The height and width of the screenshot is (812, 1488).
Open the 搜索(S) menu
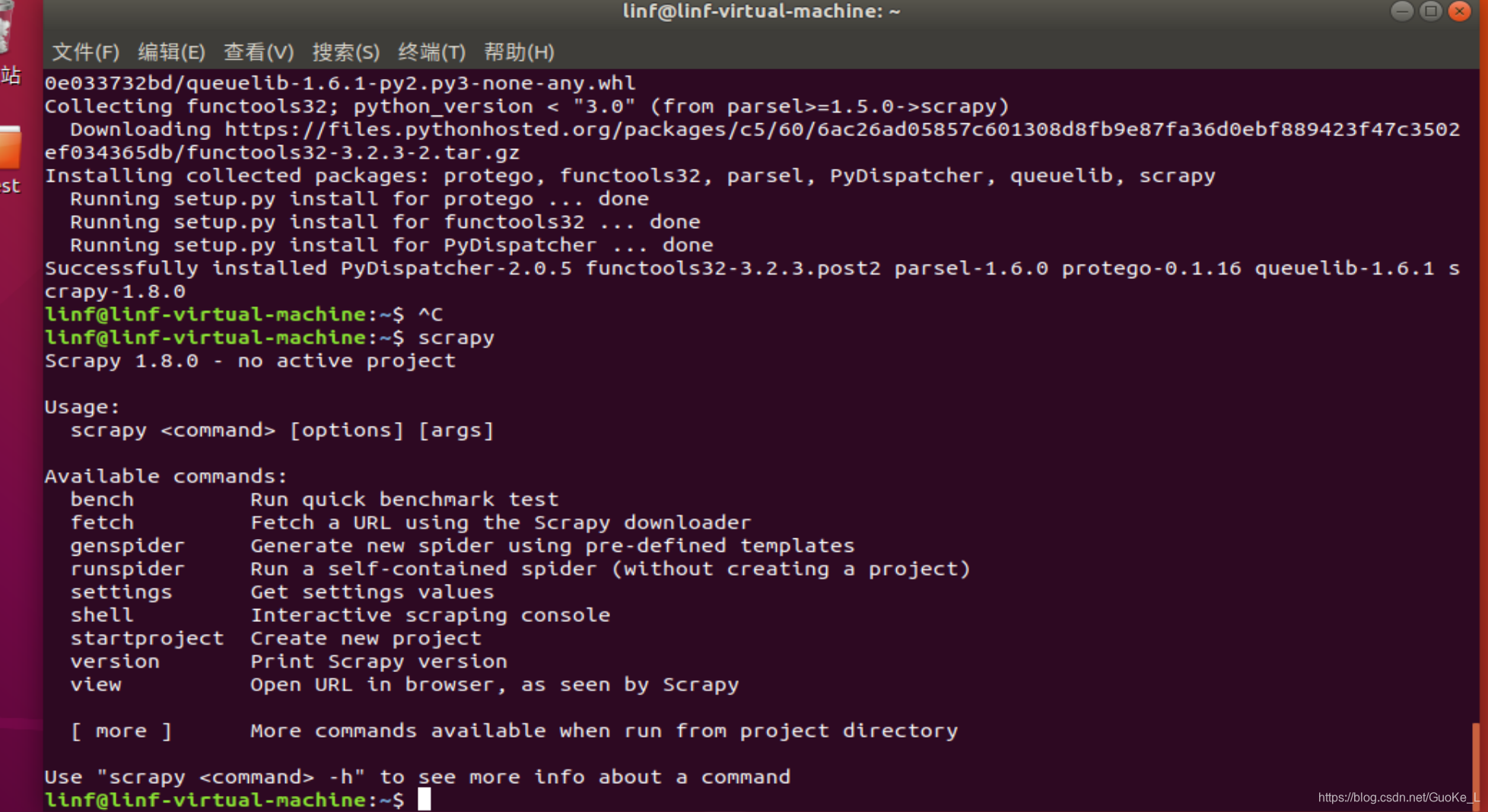click(x=346, y=52)
